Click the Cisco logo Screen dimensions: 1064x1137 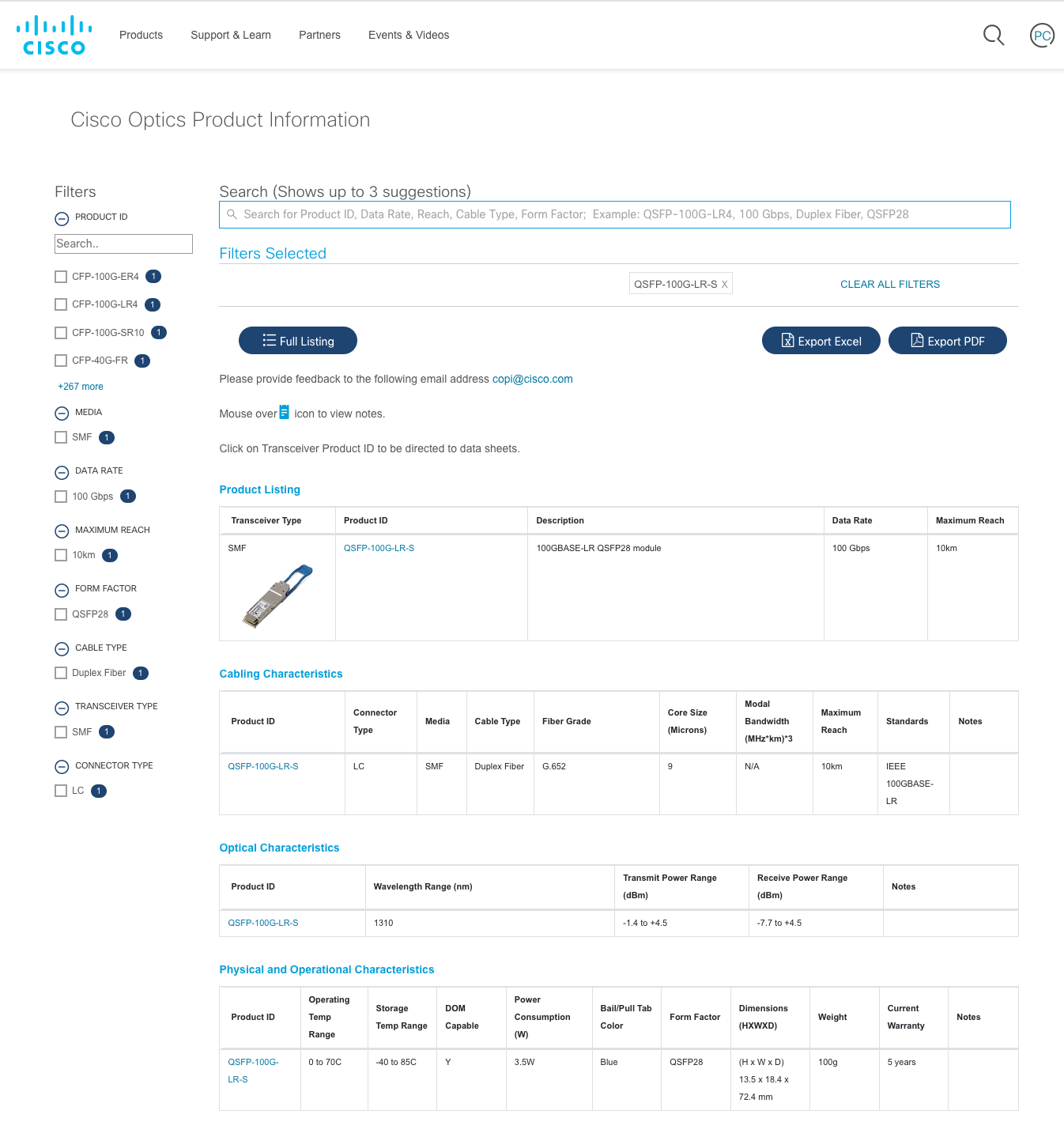coord(54,36)
